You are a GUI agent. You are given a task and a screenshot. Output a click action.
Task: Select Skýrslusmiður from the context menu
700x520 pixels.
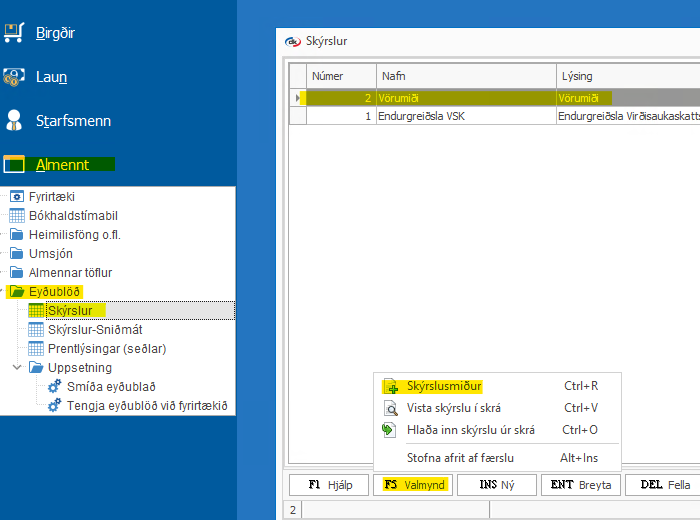tap(445, 386)
